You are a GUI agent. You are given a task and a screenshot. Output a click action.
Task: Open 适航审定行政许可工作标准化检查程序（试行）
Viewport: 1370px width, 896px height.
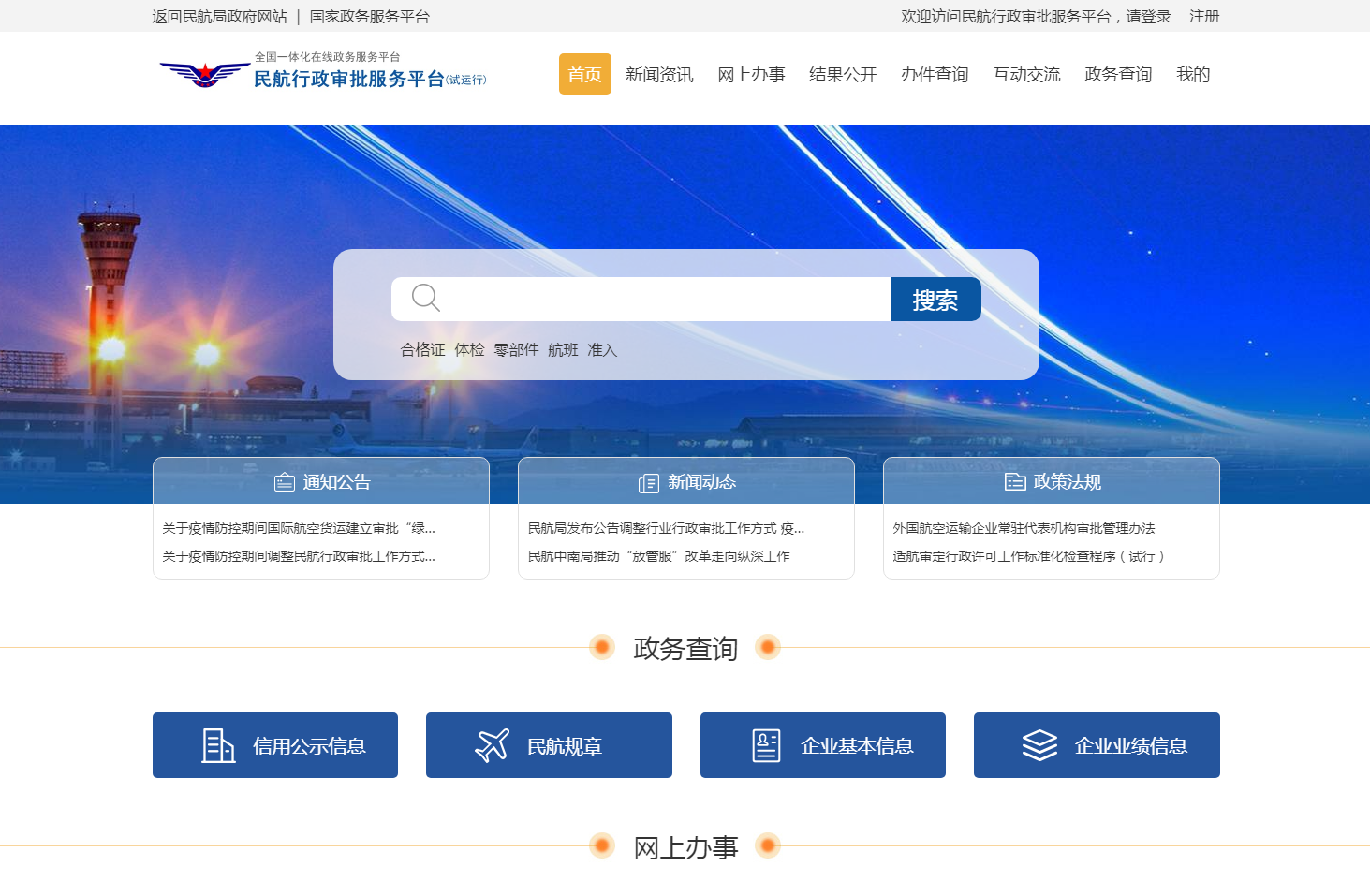1030,556
